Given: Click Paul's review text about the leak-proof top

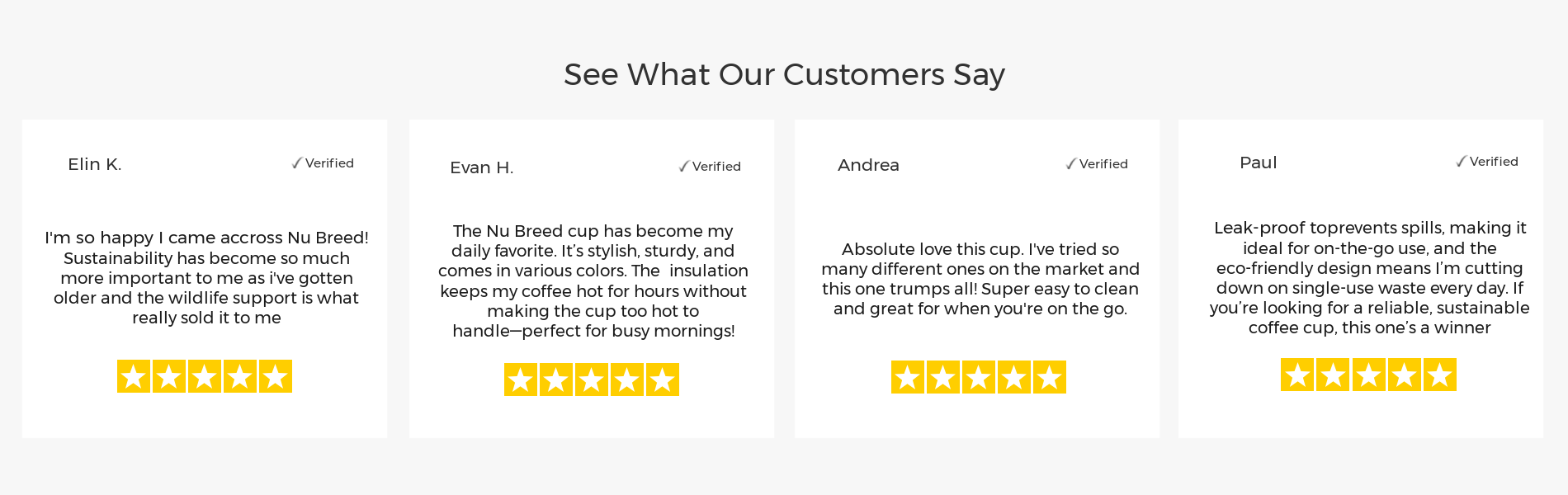Looking at the screenshot, I should coord(1369,278).
